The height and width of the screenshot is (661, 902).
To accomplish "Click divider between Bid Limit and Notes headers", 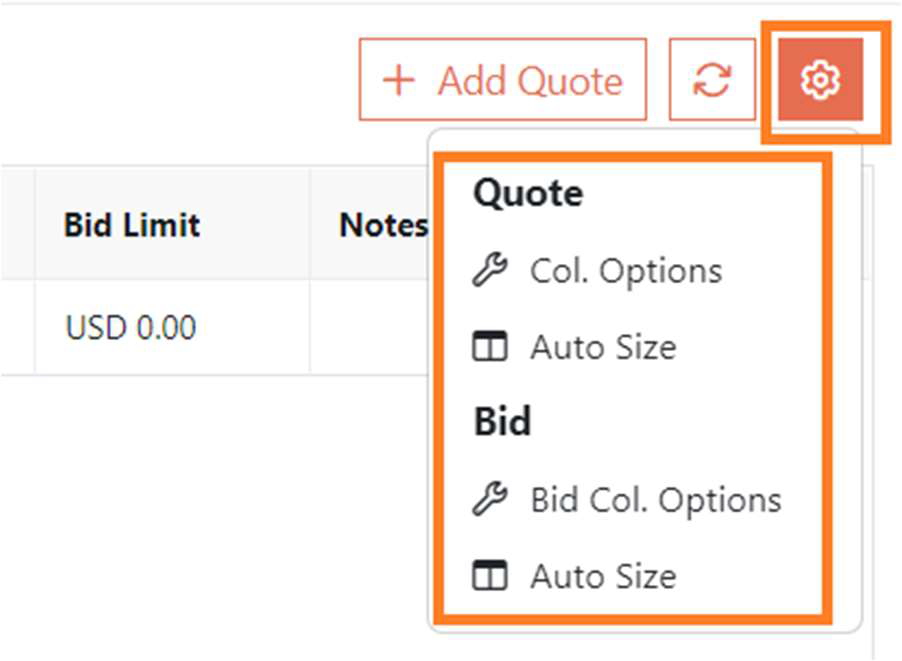I will [310, 225].
